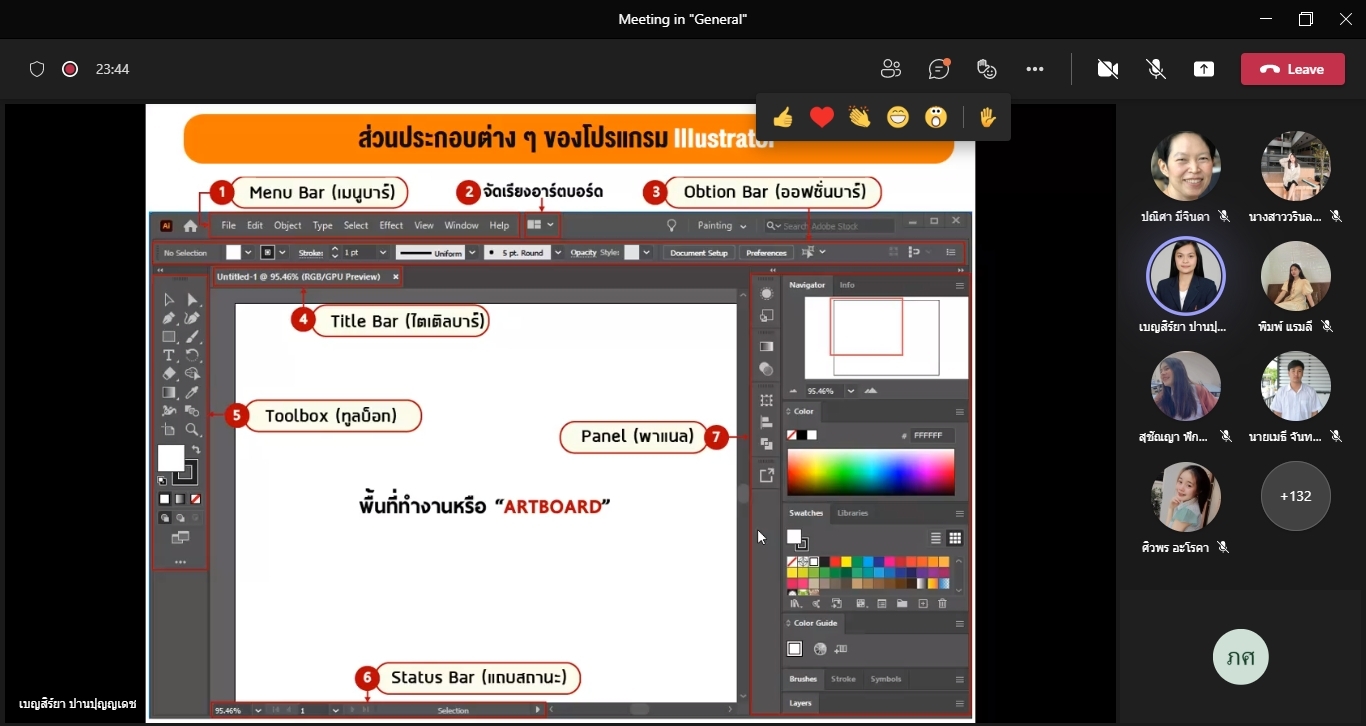Screen dimensions: 1366x726
Task: Click the trash Delete Swatch icon
Action: (x=942, y=604)
